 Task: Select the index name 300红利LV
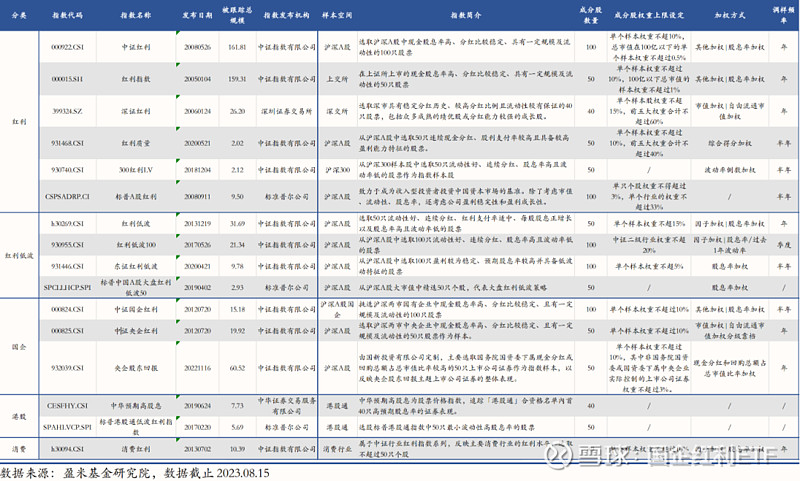tap(136, 170)
